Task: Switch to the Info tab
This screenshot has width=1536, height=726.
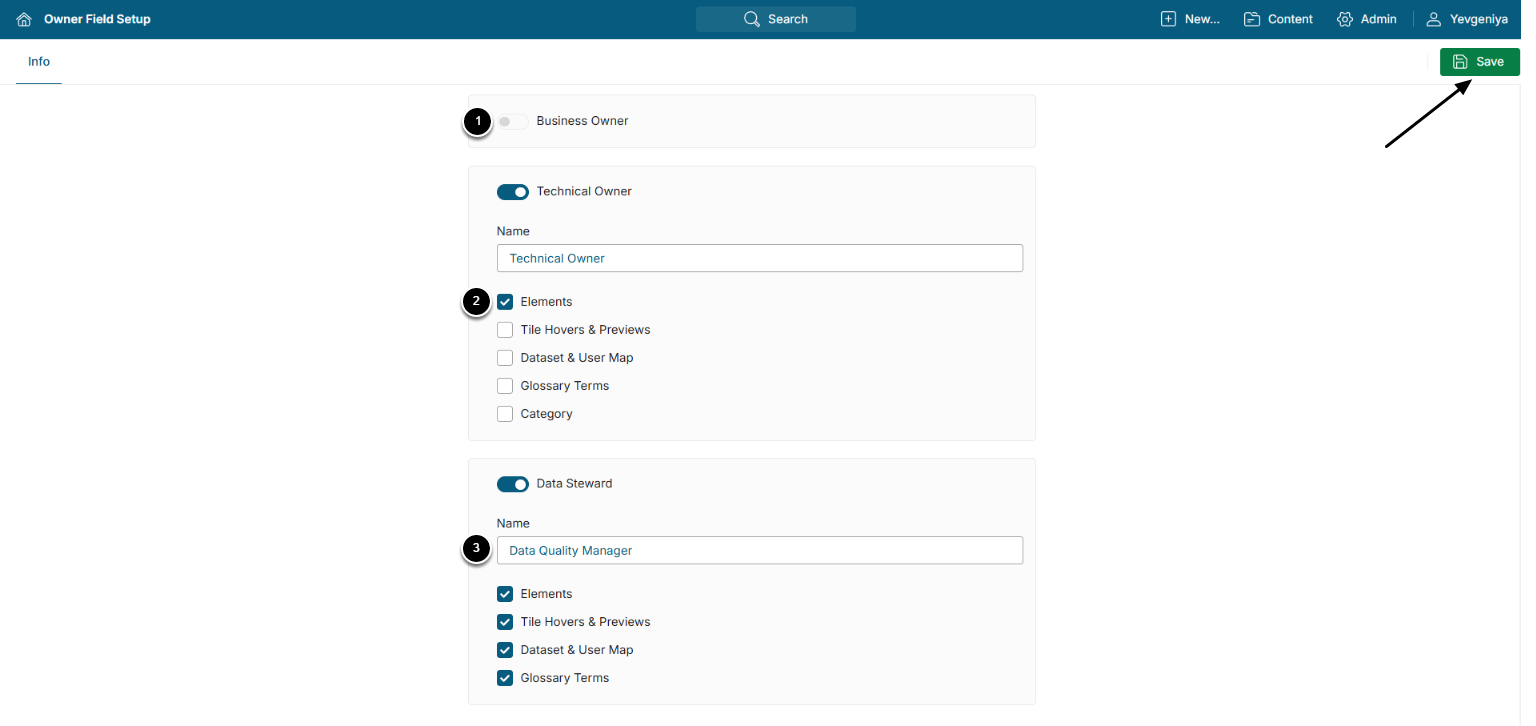Action: [39, 62]
